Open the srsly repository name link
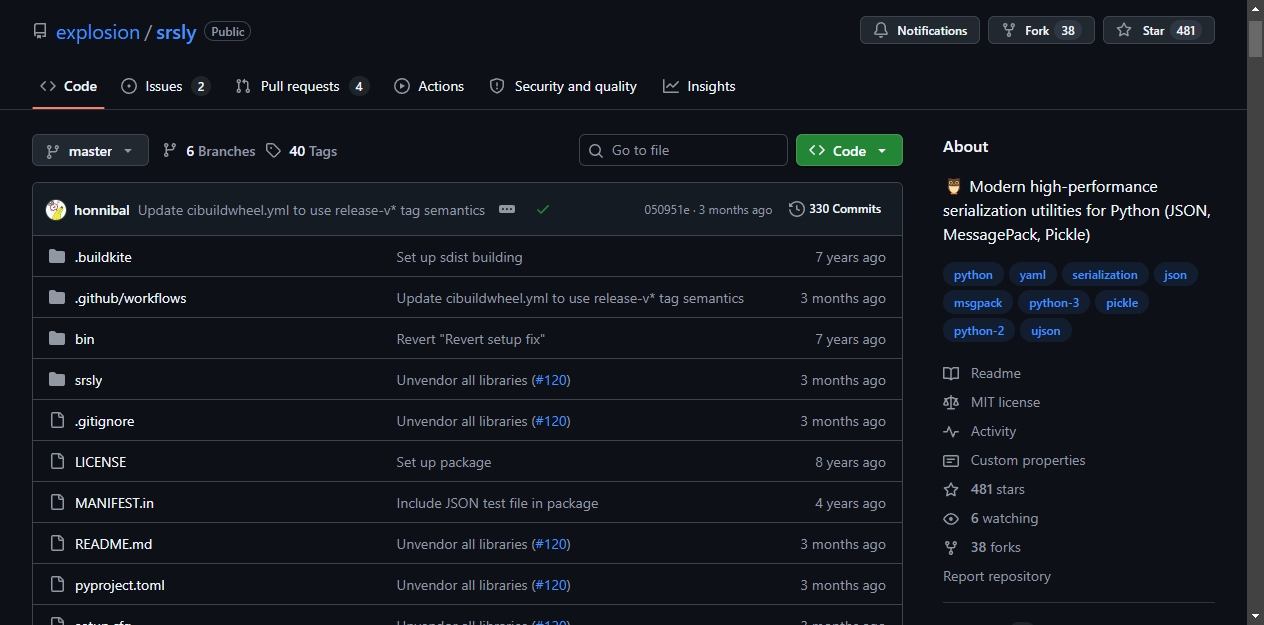This screenshot has width=1264, height=625. (176, 32)
